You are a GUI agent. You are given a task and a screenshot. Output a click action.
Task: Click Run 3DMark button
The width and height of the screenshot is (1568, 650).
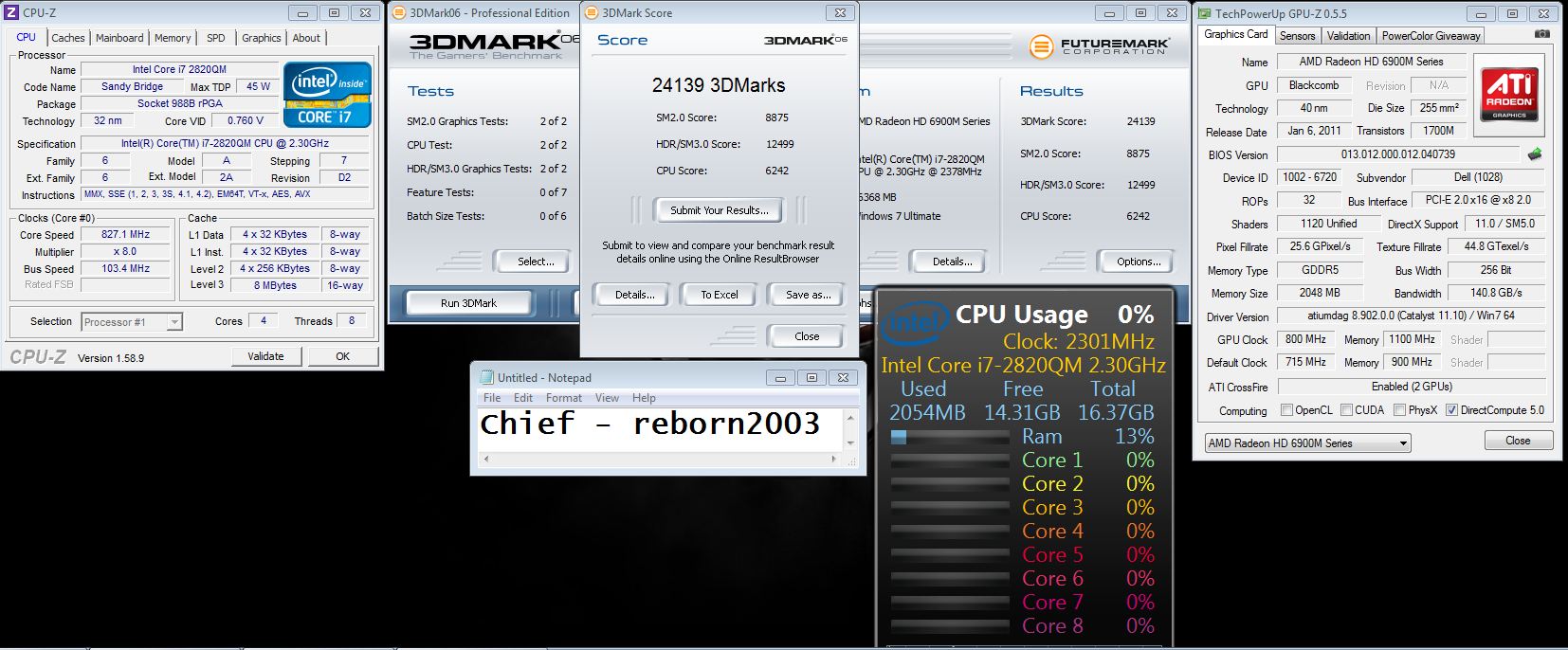[468, 303]
